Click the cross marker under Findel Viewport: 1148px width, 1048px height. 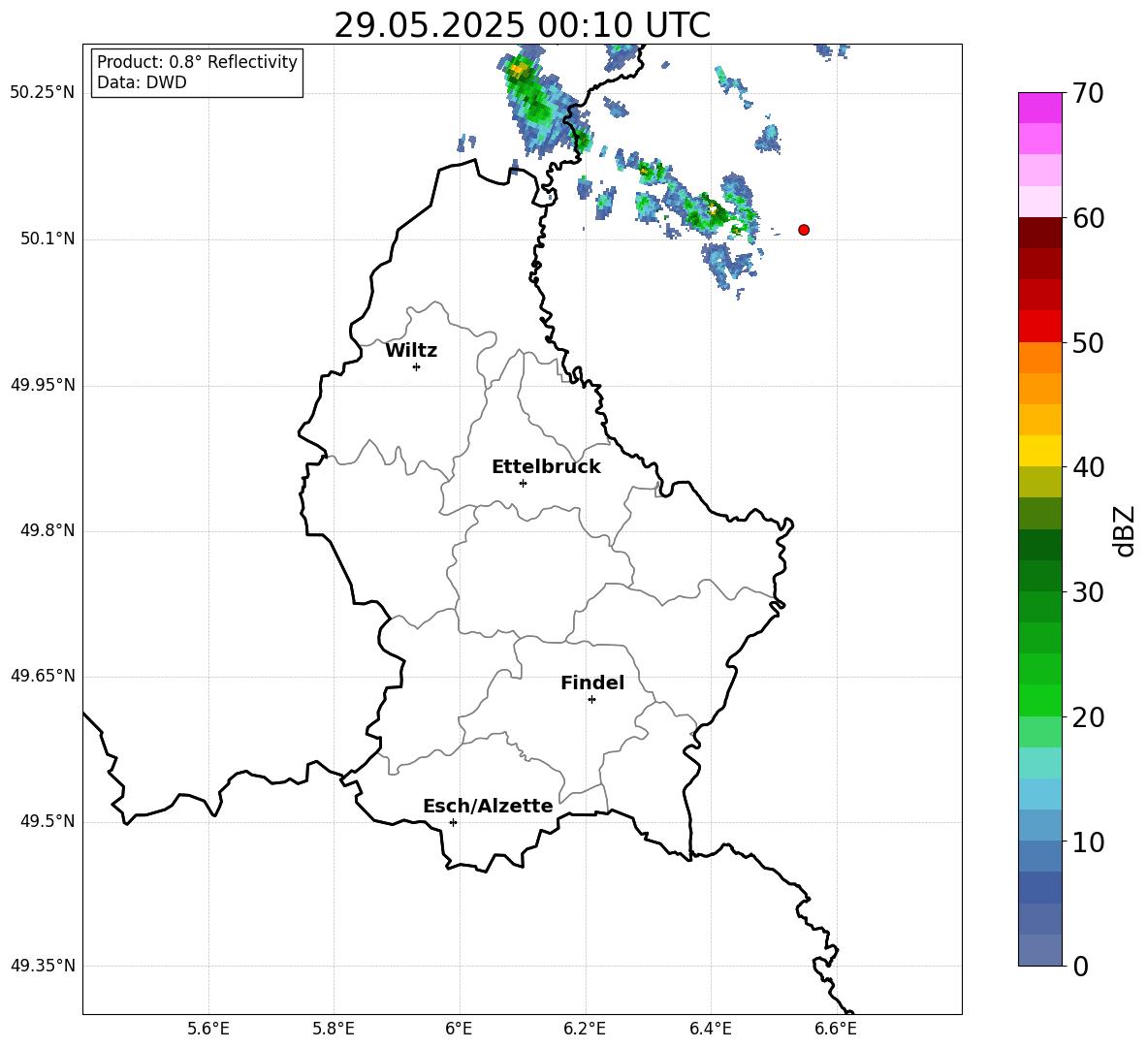tap(591, 700)
